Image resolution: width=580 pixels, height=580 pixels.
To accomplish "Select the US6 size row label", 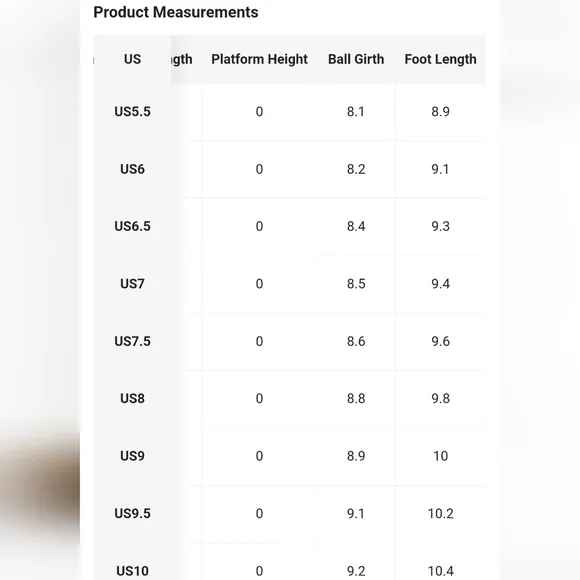I will pos(132,169).
